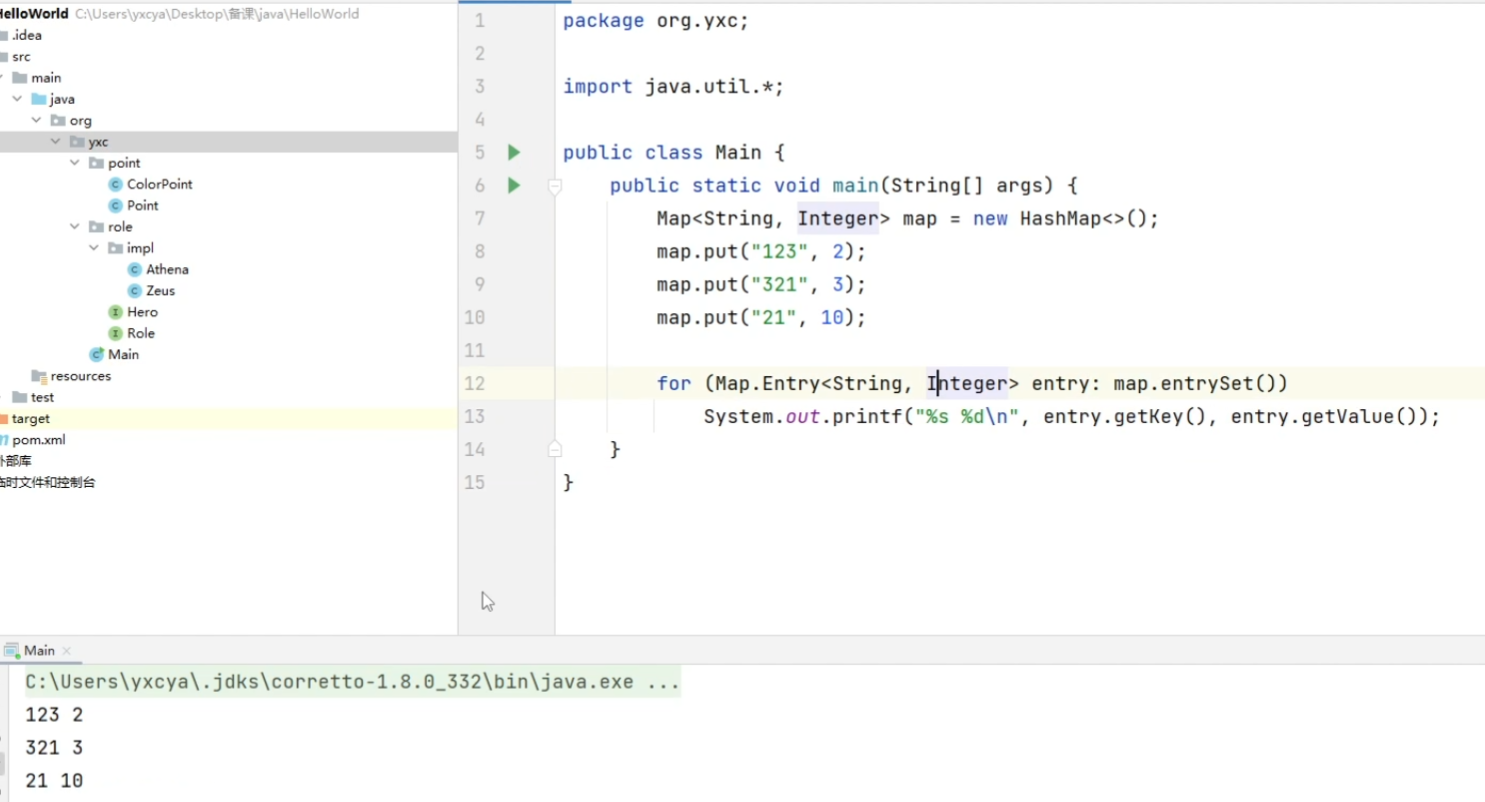This screenshot has height=802, width=1485.
Task: Click the run gutter icon beside class Main
Action: (x=514, y=153)
